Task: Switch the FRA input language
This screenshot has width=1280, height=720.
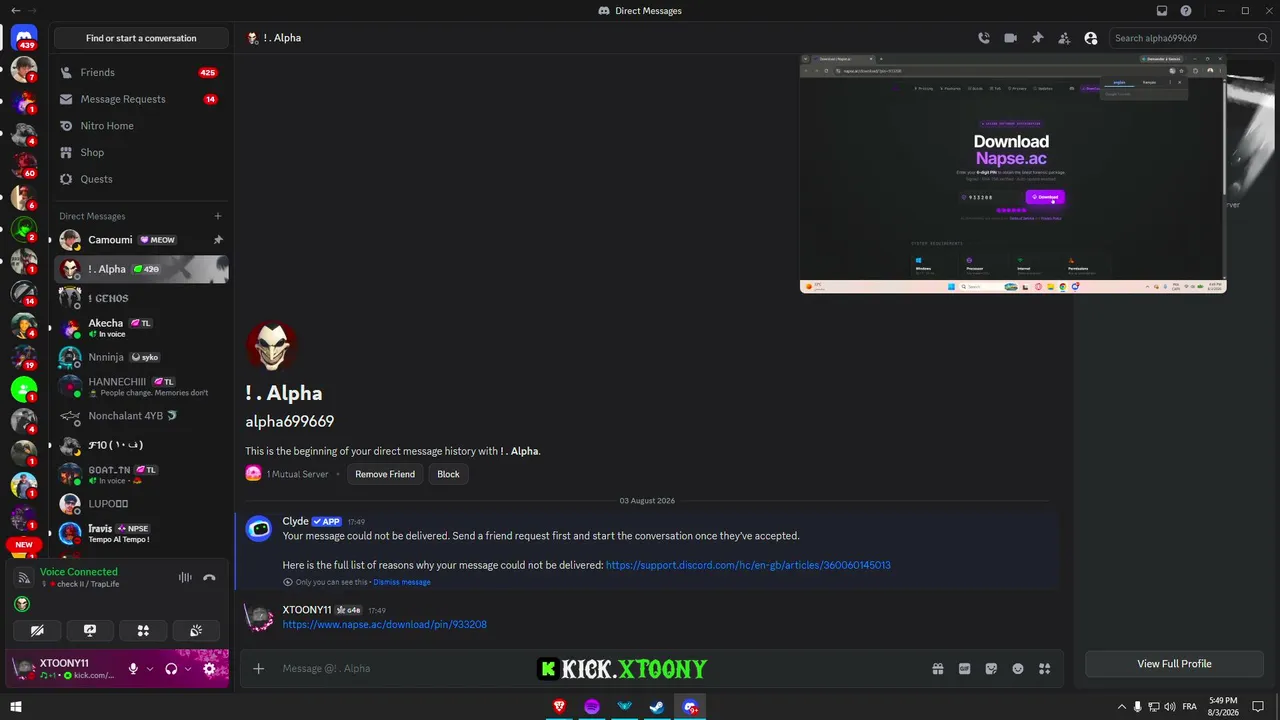Action: click(1189, 707)
